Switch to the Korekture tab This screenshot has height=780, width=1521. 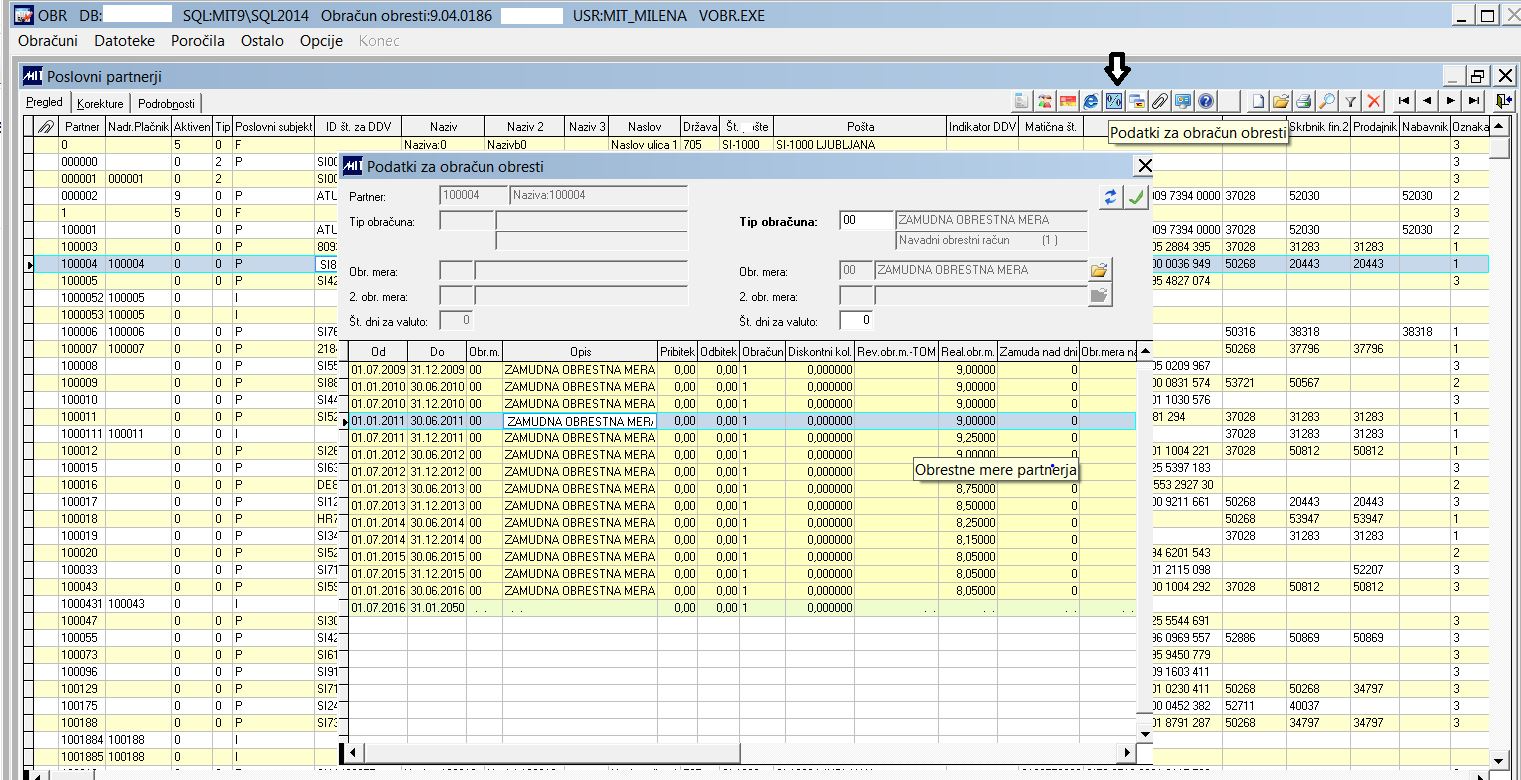click(100, 103)
